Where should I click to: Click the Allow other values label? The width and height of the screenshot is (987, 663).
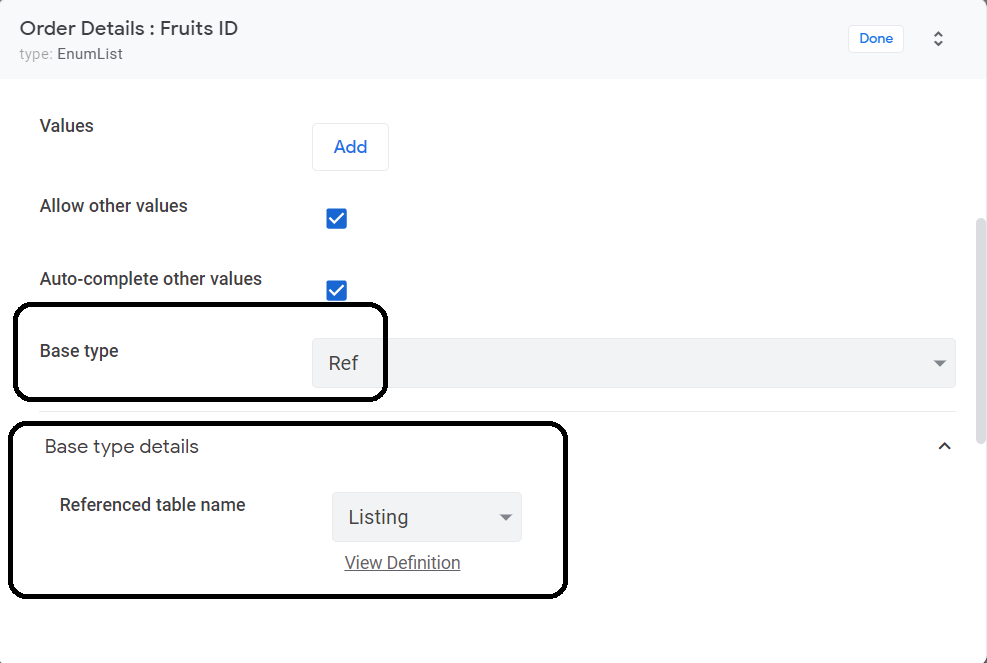tap(113, 206)
